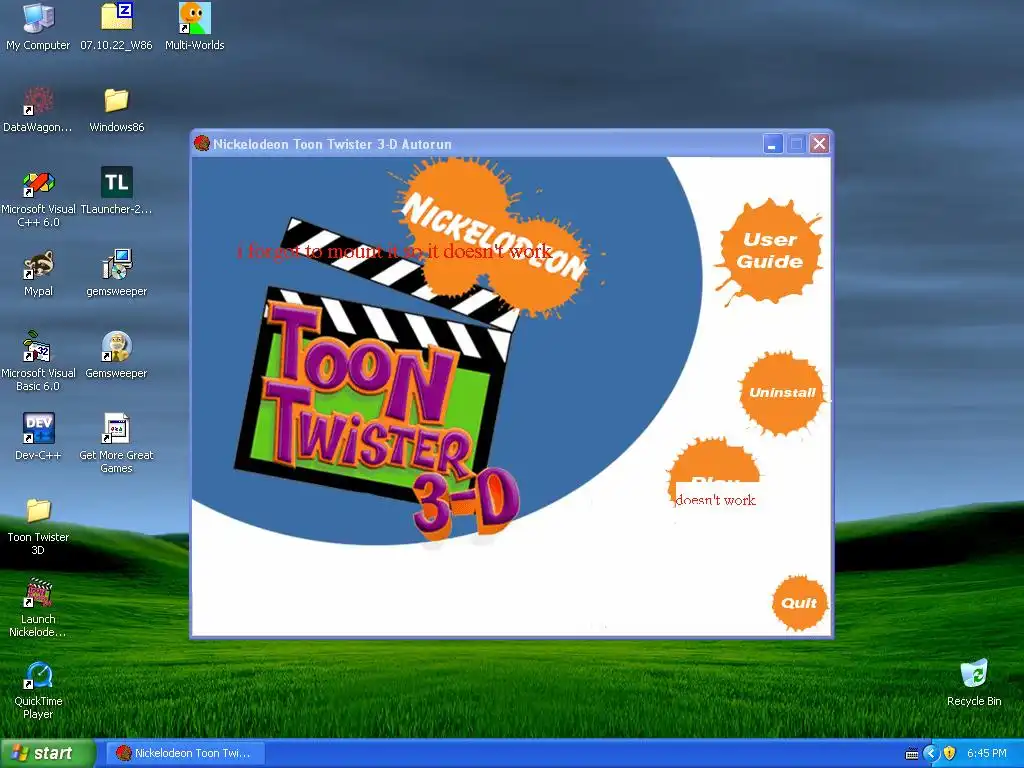1024x768 pixels.
Task: Open the Toon Twister 3D folder icon
Action: click(38, 526)
